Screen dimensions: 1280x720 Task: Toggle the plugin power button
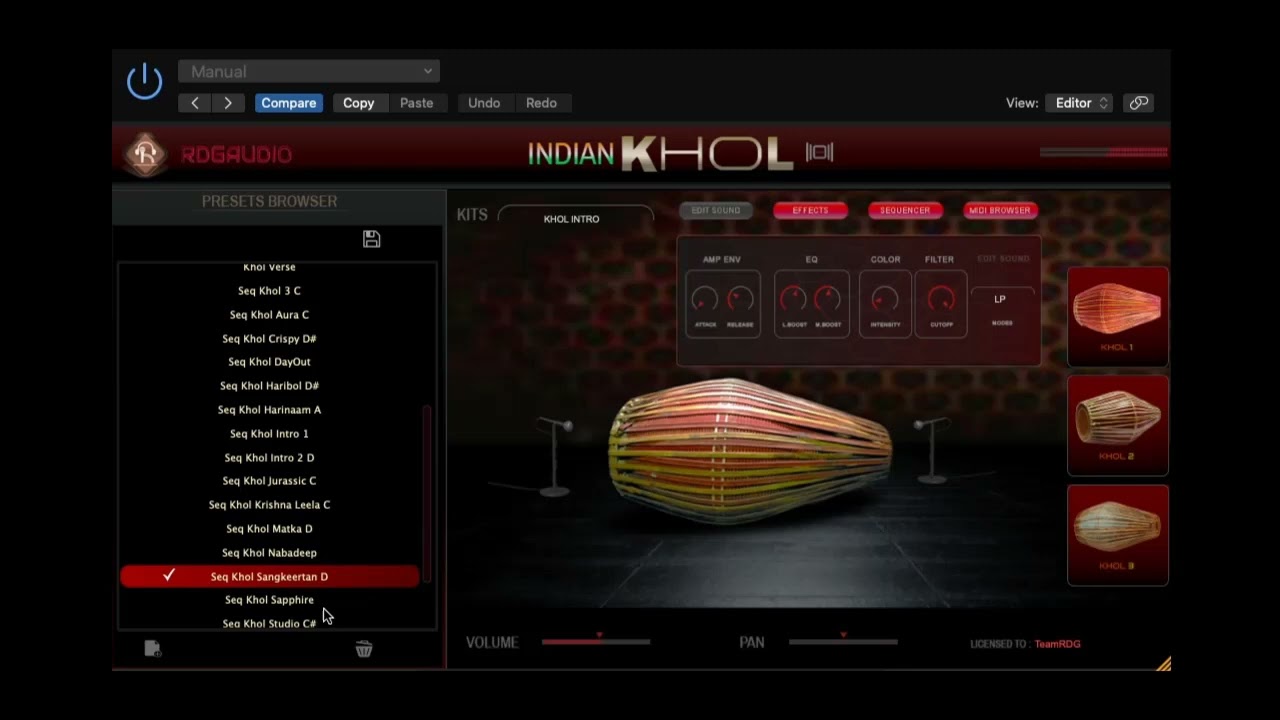tap(145, 81)
